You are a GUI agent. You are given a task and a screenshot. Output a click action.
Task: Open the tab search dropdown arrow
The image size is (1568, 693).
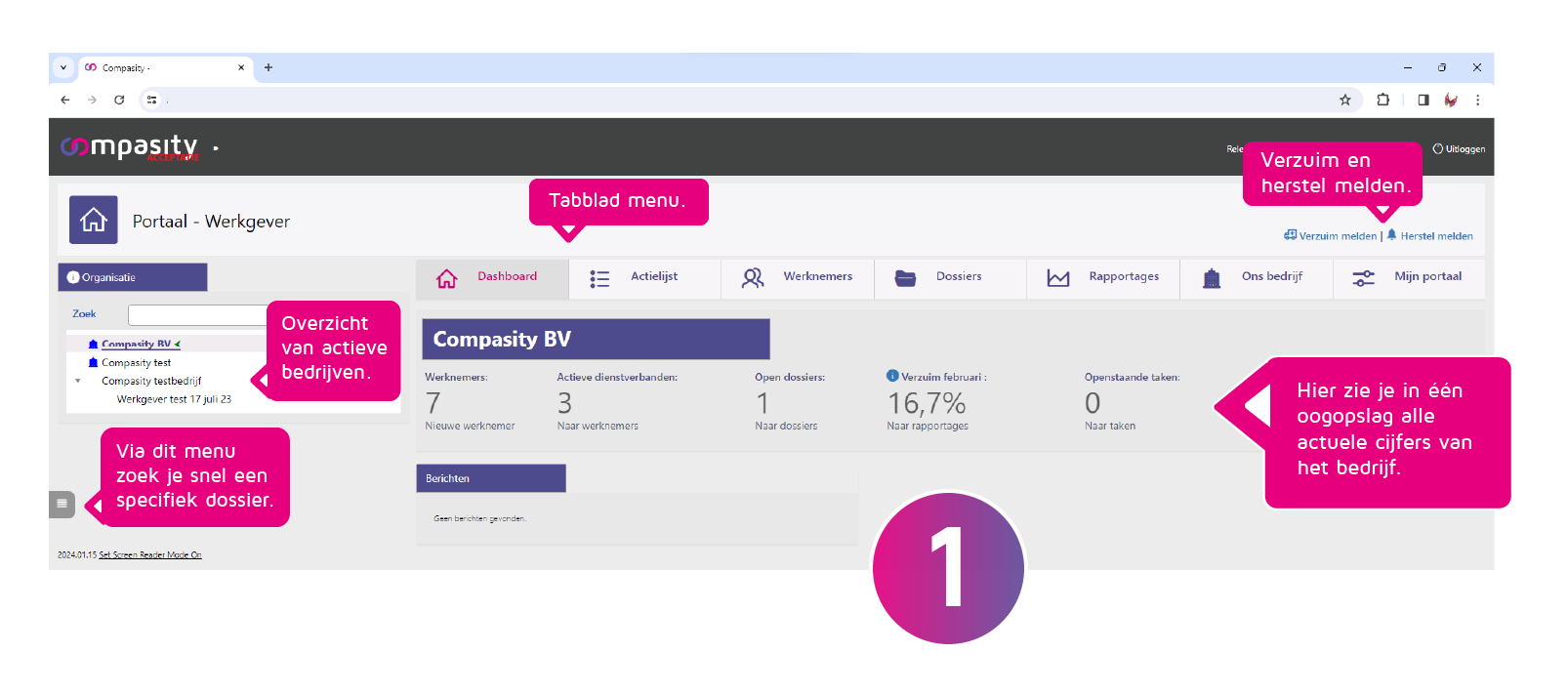pos(63,67)
